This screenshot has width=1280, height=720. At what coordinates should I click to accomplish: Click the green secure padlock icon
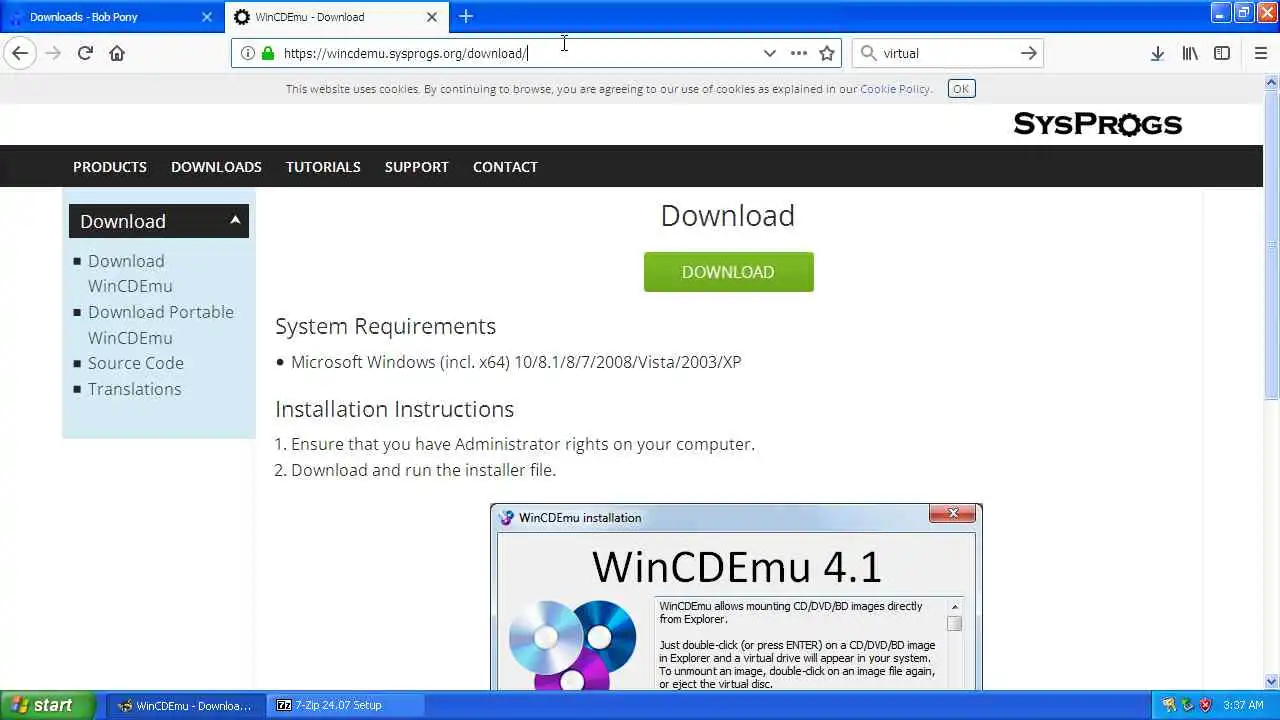[x=267, y=53]
